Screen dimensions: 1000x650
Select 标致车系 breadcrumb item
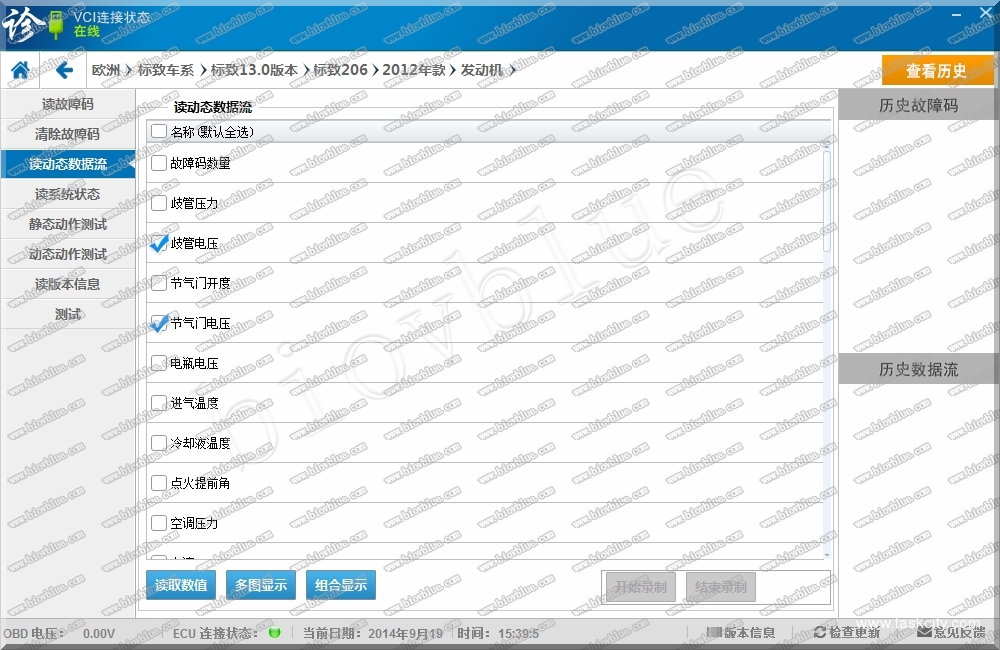[166, 70]
